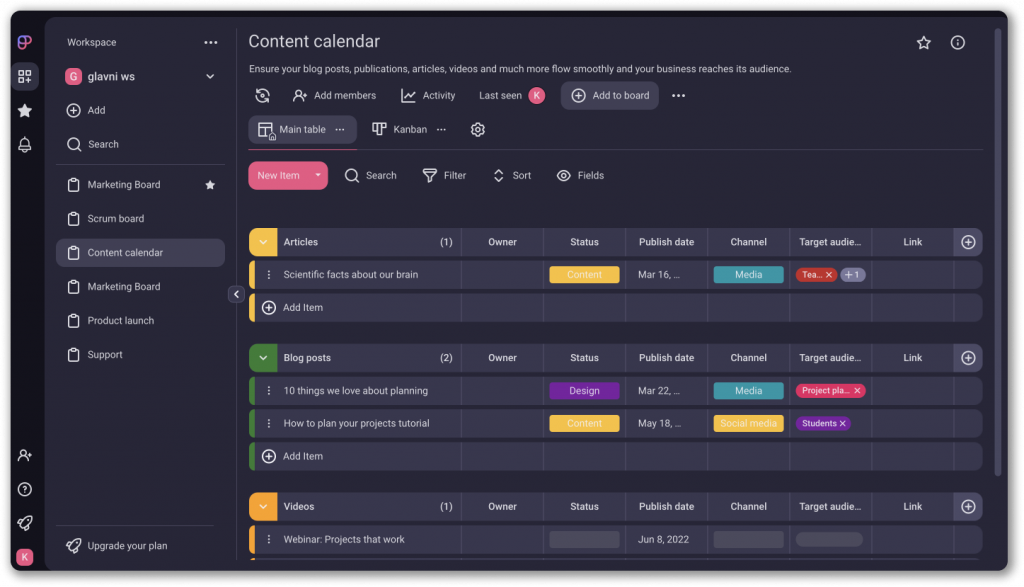
Task: Click Upgrade your plan link
Action: pyautogui.click(x=127, y=546)
